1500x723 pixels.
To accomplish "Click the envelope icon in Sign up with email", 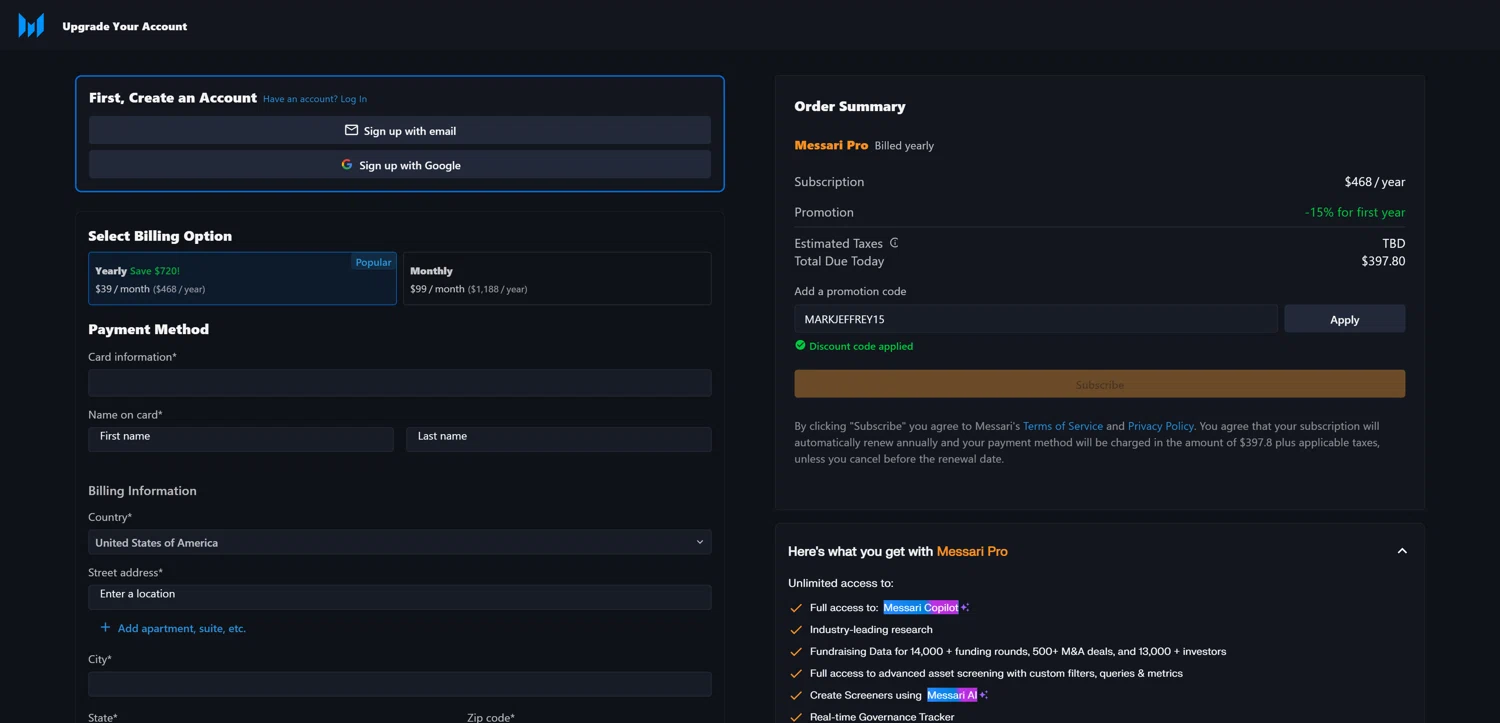I will 351,130.
